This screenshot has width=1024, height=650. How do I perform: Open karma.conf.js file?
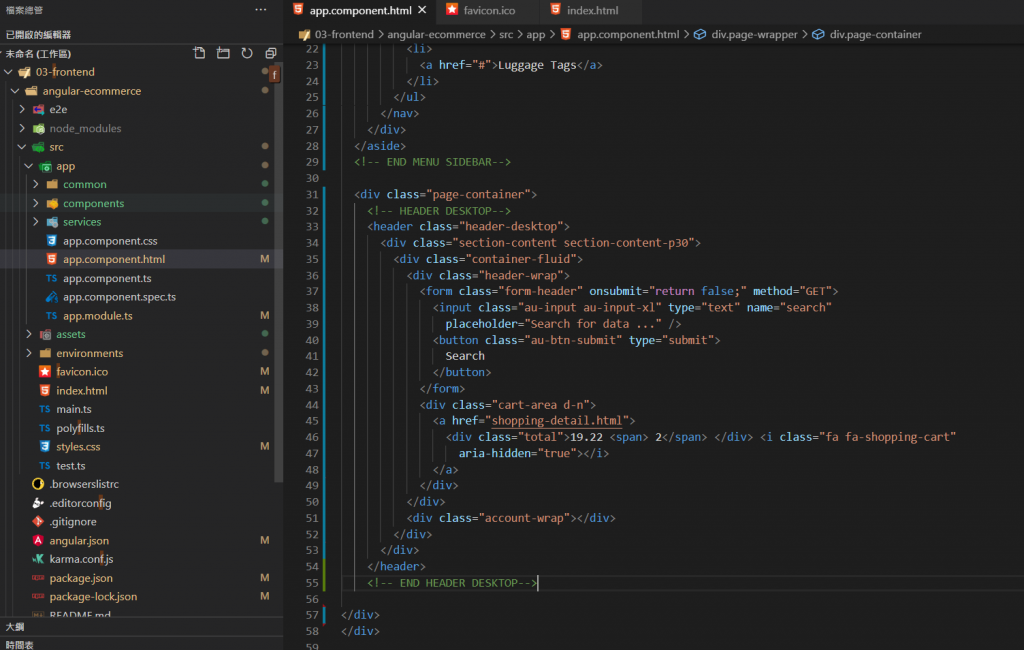pyautogui.click(x=81, y=559)
